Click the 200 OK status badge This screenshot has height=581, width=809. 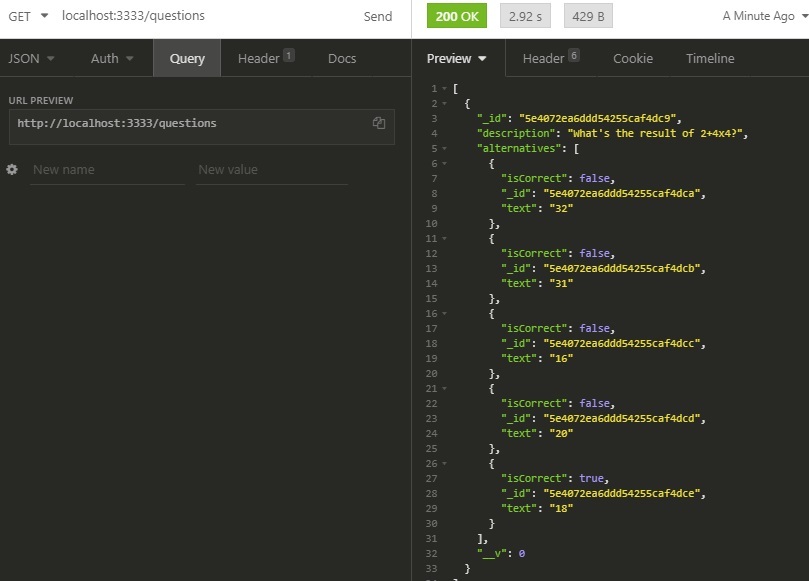click(x=457, y=16)
